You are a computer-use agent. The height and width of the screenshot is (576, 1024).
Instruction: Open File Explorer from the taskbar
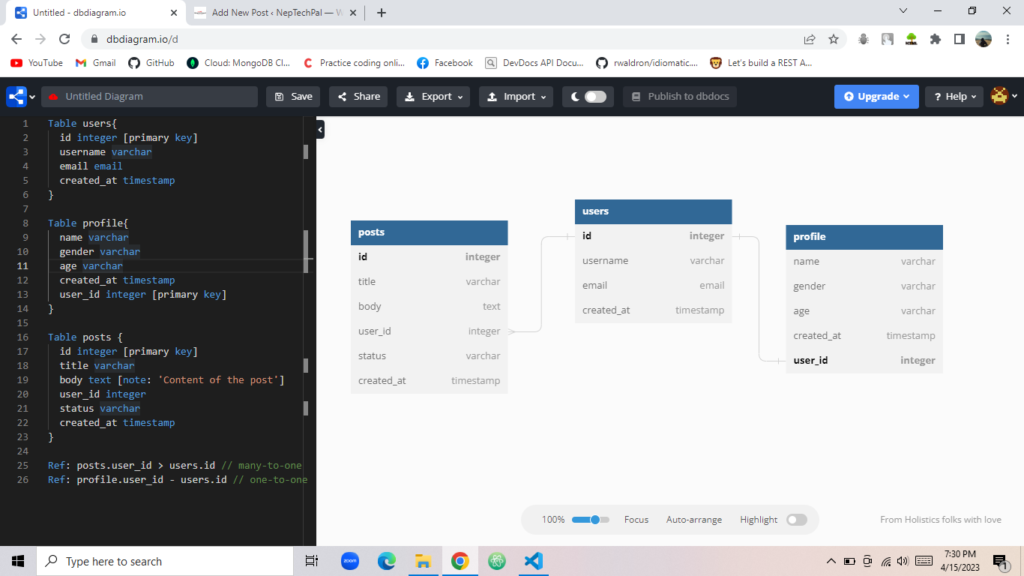(423, 561)
